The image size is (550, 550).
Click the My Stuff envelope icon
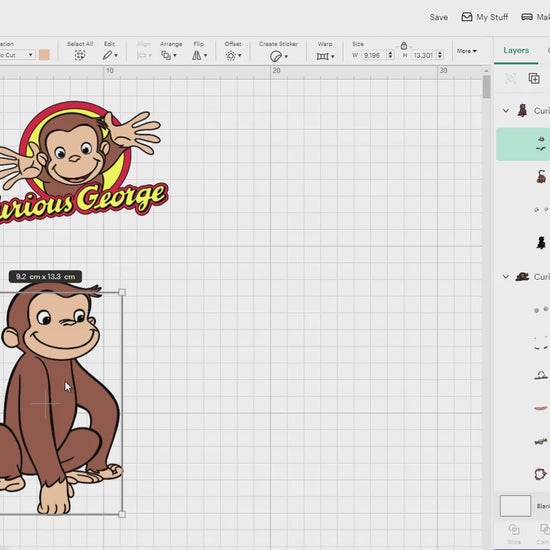[467, 17]
